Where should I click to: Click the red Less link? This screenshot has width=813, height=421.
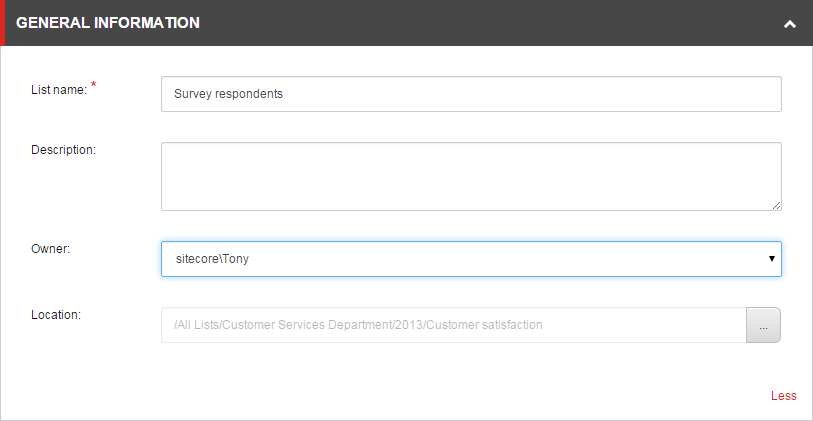[x=783, y=396]
